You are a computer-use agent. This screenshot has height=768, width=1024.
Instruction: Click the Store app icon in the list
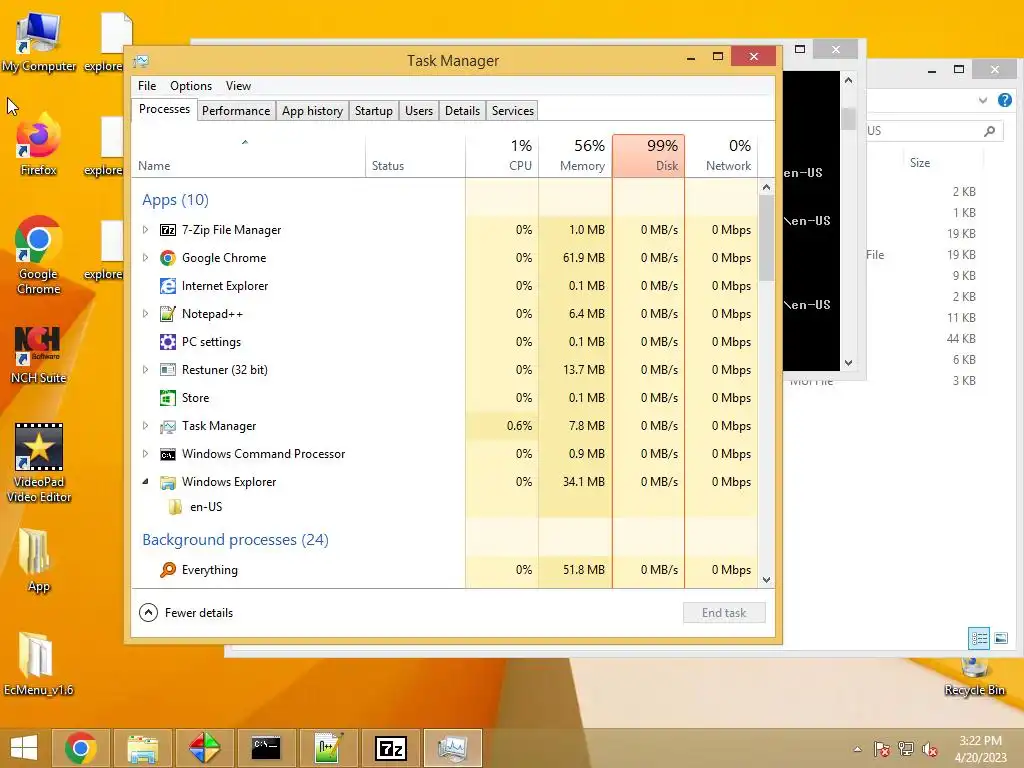point(168,398)
